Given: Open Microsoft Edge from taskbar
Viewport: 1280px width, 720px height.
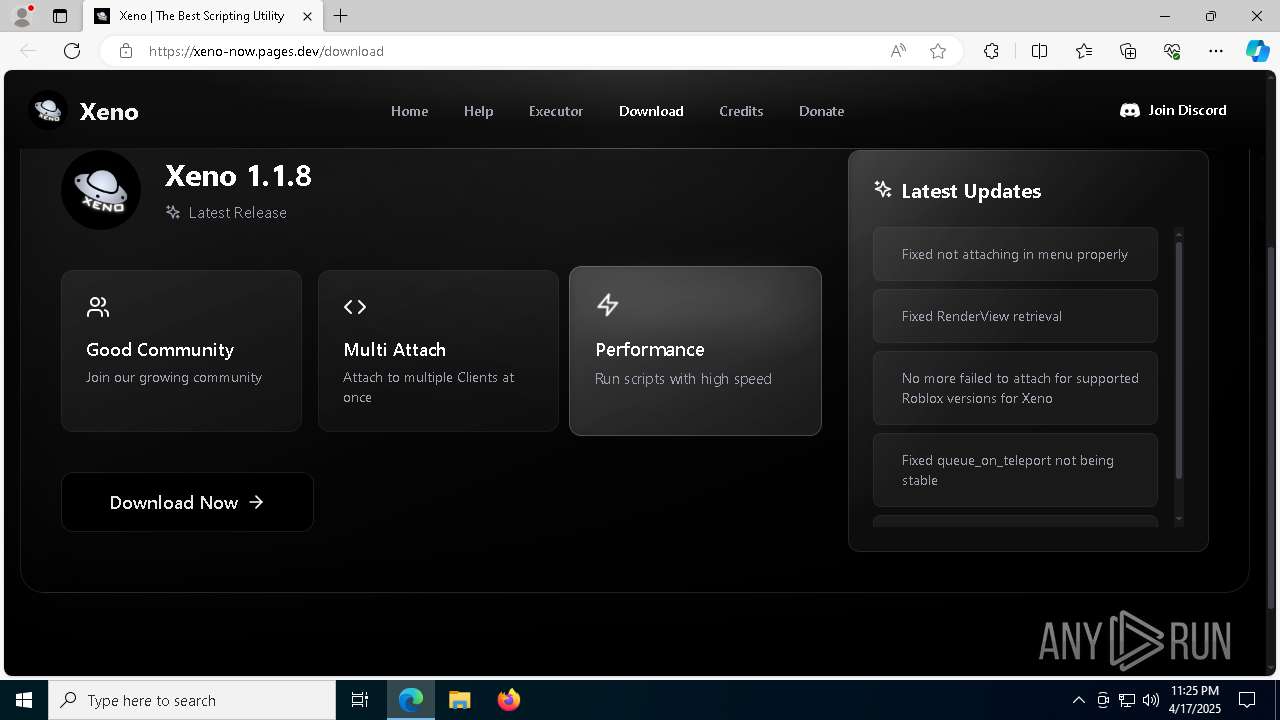Looking at the screenshot, I should click(411, 700).
